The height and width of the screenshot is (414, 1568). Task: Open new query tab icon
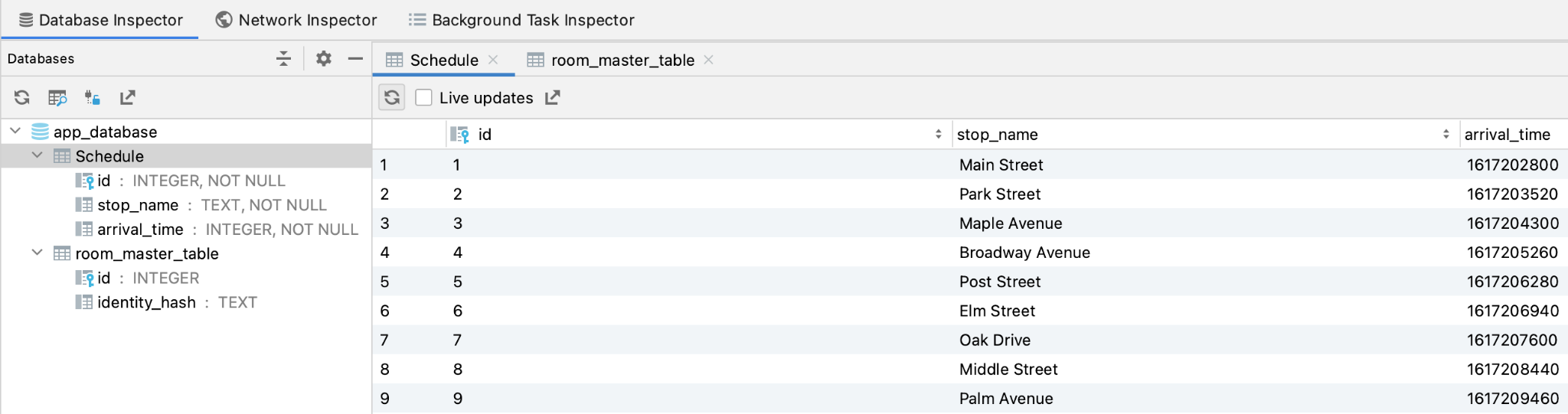point(57,97)
